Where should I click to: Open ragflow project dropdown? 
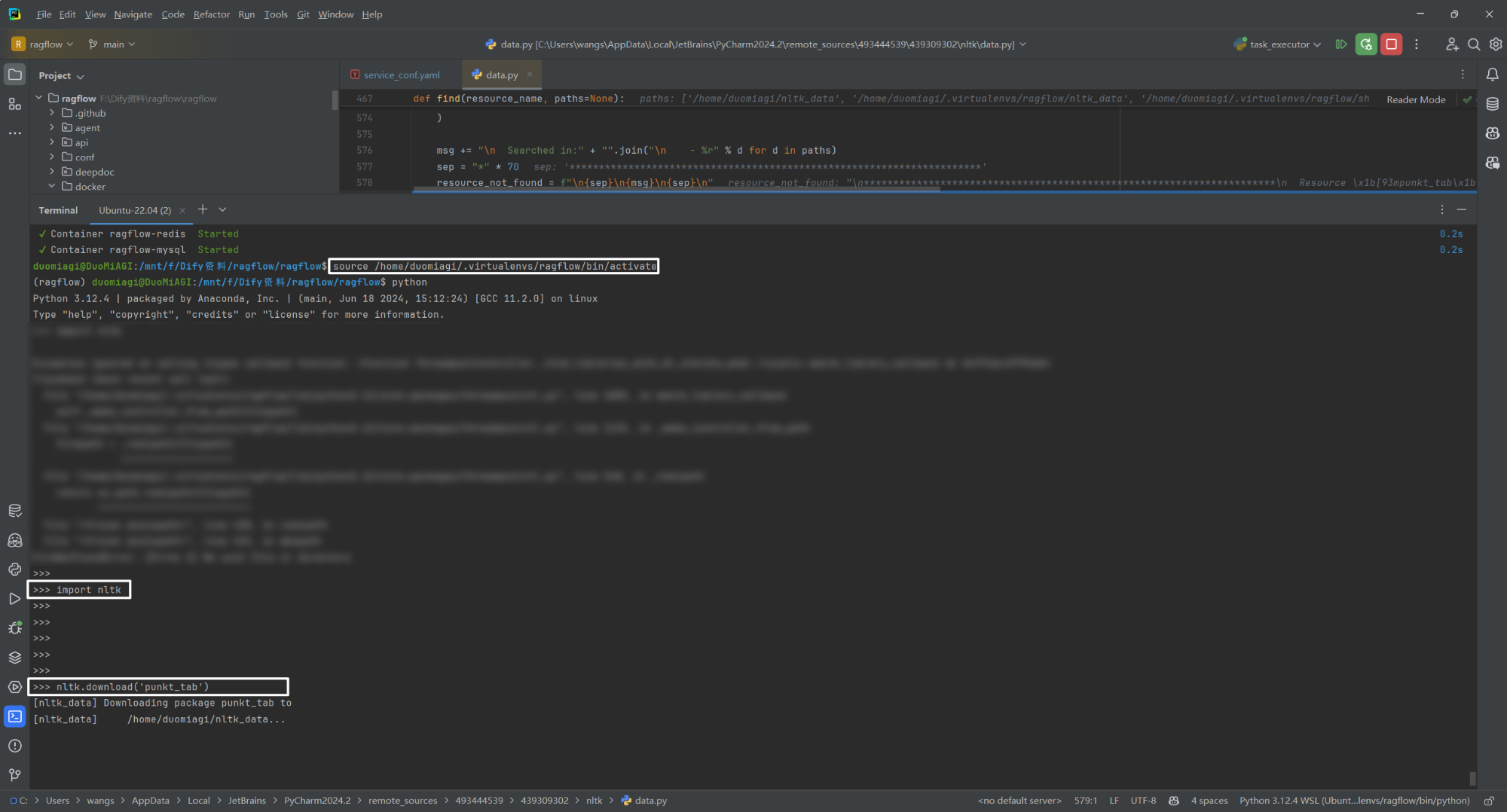43,44
